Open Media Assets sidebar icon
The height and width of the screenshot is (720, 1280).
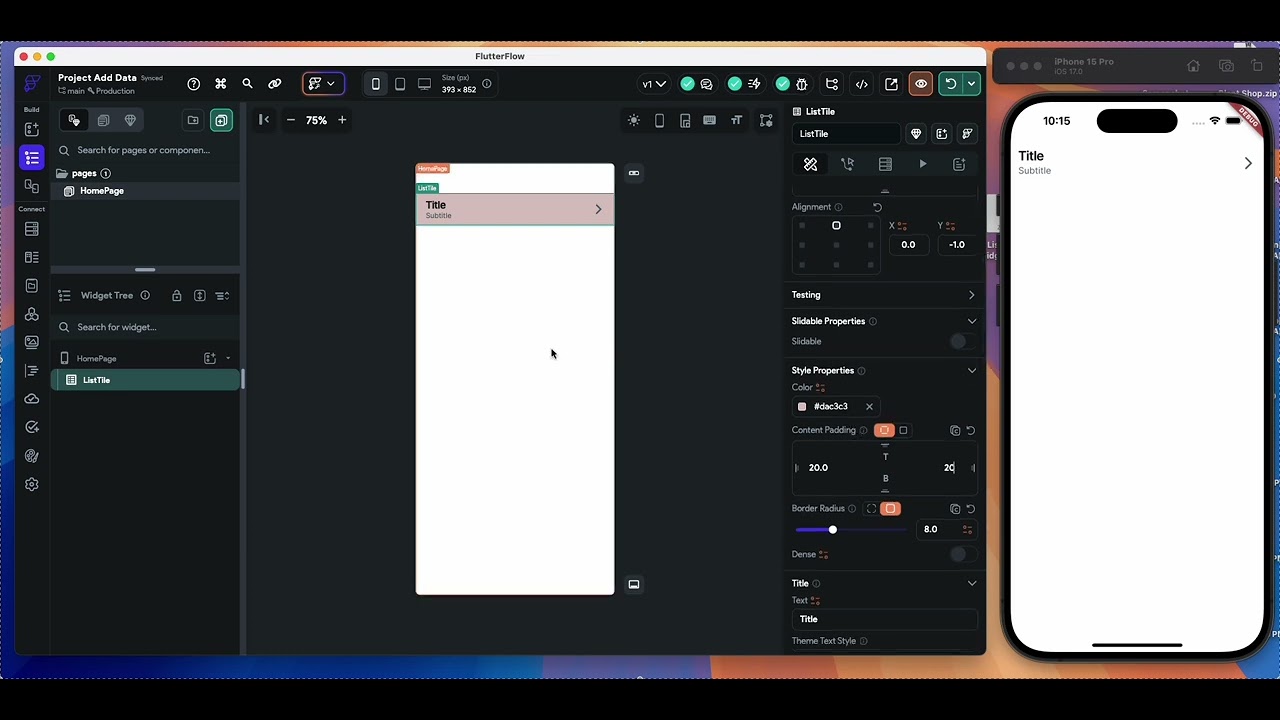[32, 342]
